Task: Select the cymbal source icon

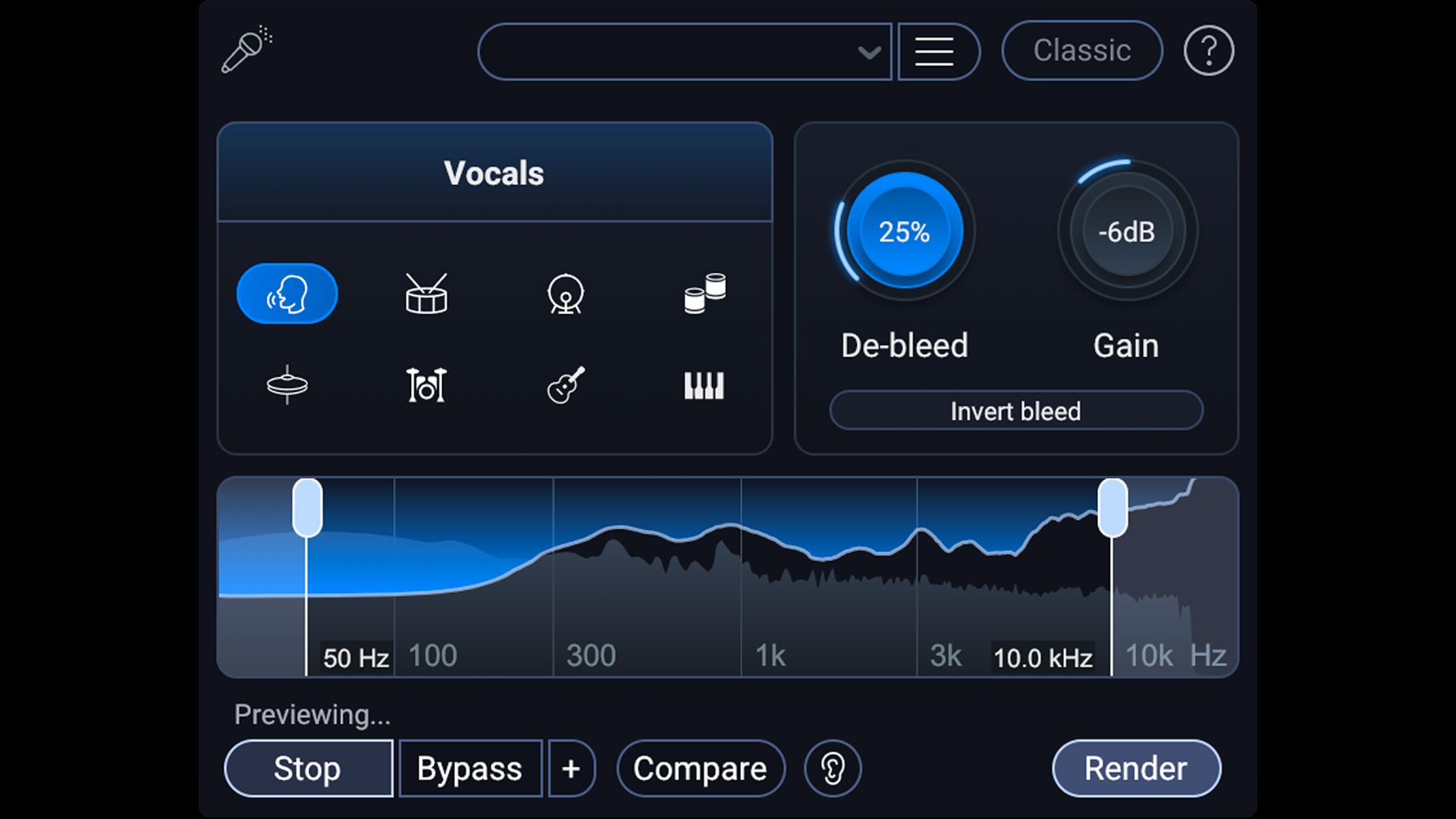Action: 287,385
